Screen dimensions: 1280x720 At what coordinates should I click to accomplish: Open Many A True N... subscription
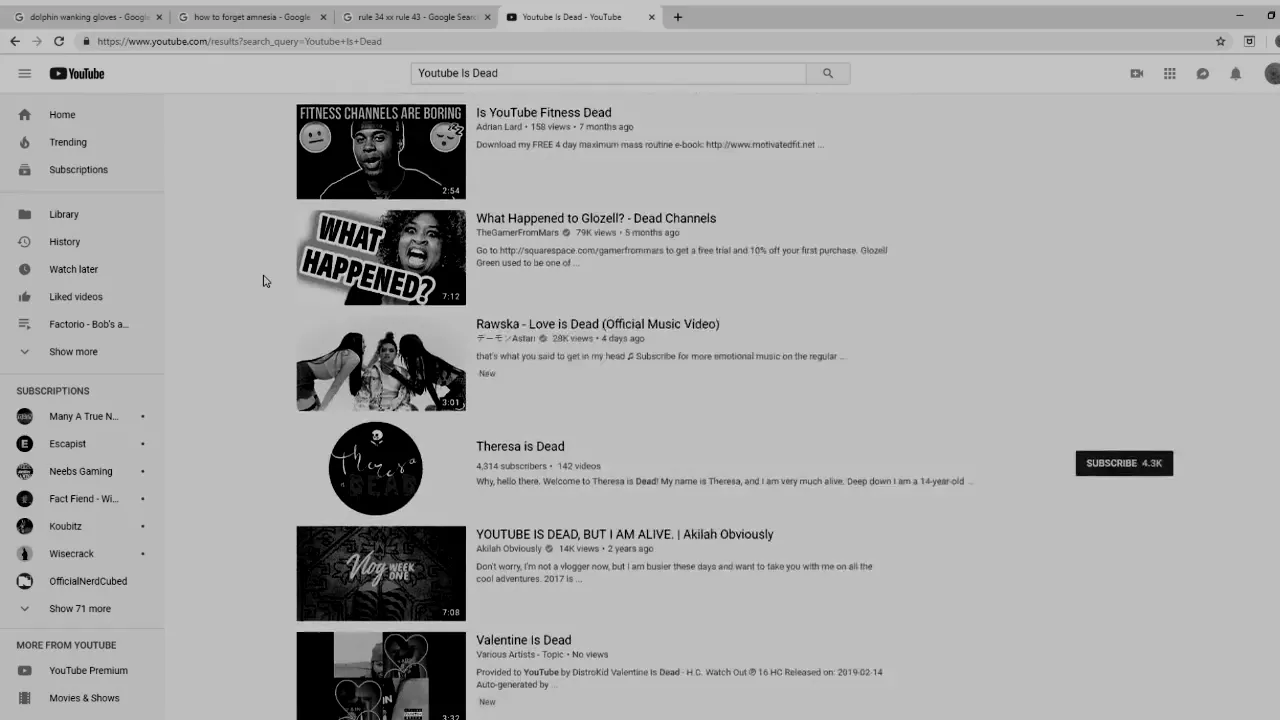[82, 416]
